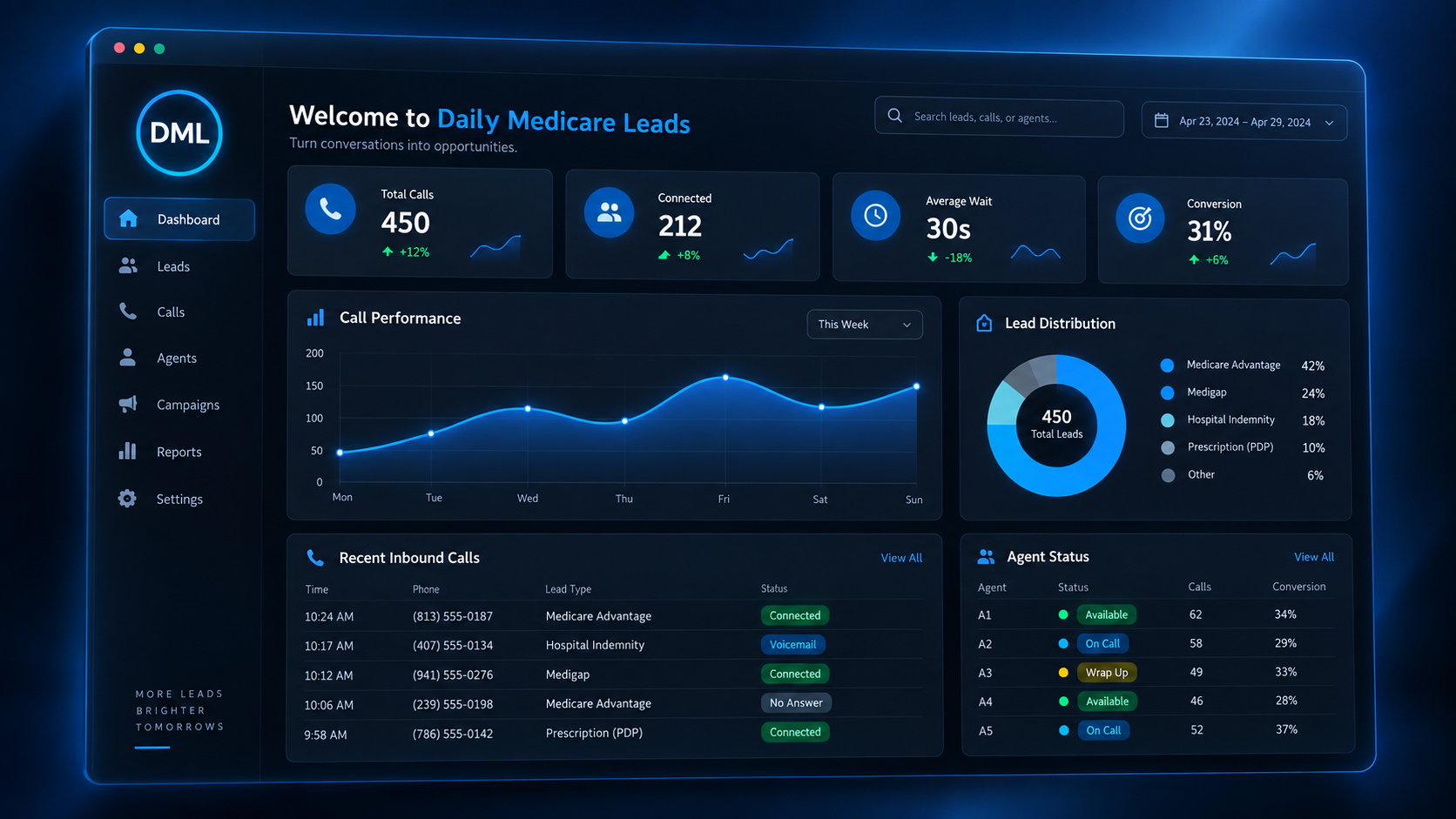The width and height of the screenshot is (1456, 819).
Task: Click agent A5 conversion 37%
Action: tap(1286, 729)
